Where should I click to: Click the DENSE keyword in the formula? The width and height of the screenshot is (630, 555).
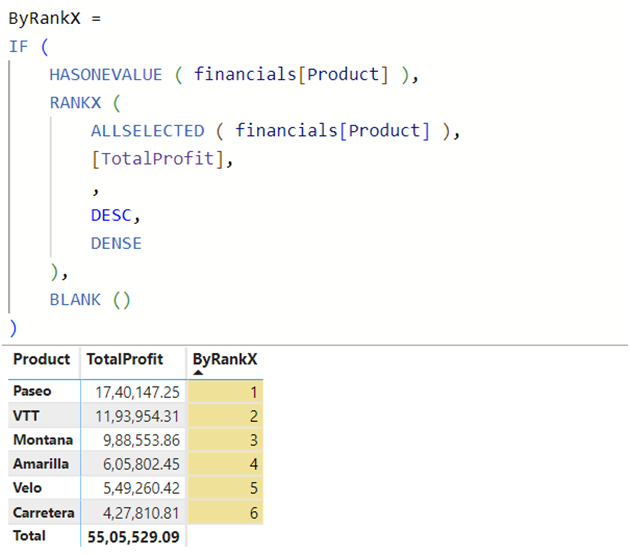tap(116, 244)
